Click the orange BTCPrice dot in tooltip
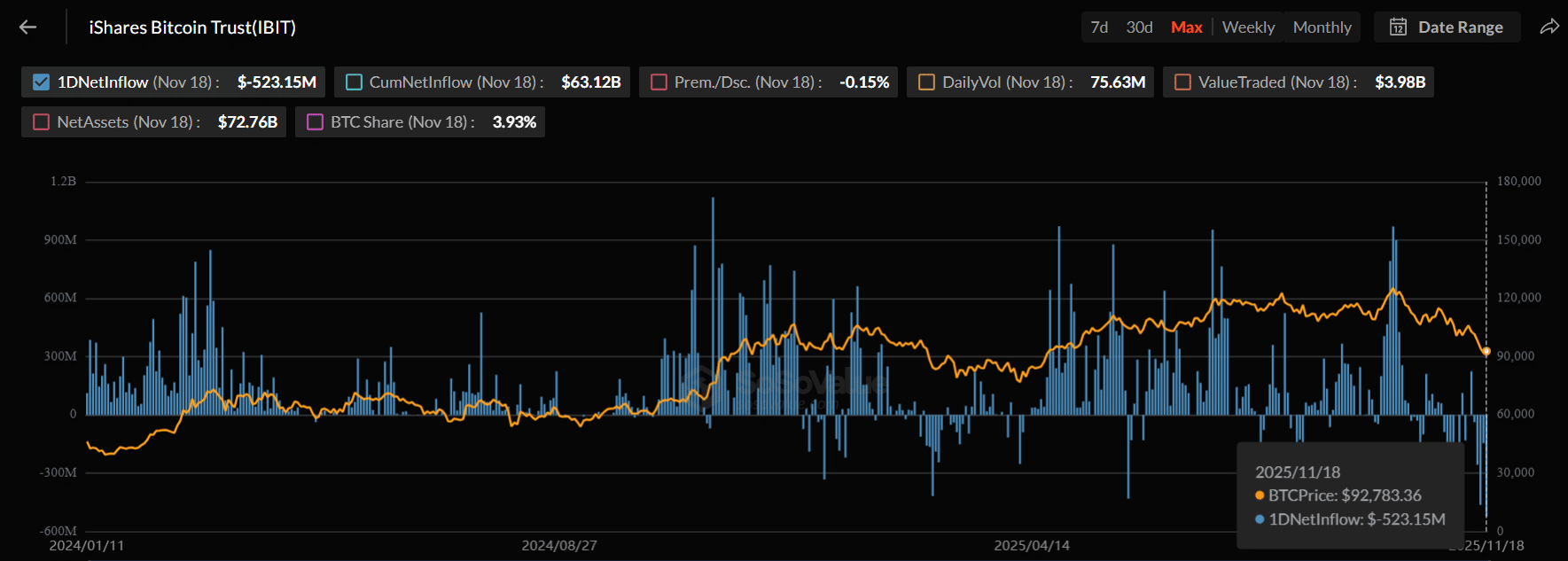 [x=1260, y=495]
